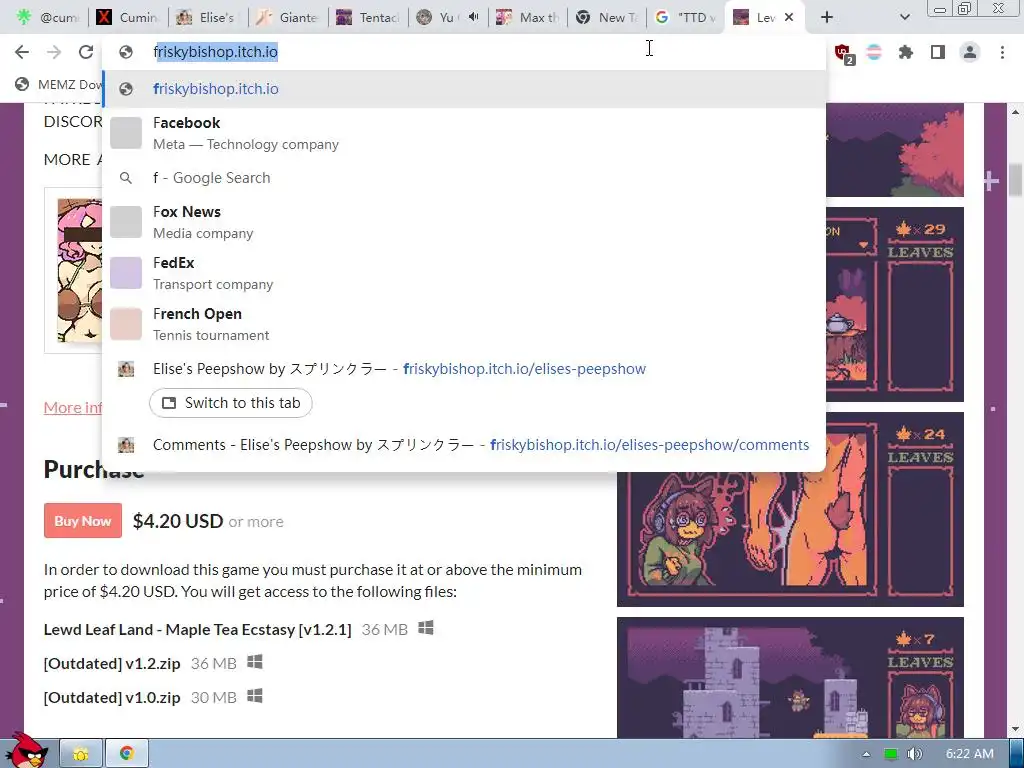Image resolution: width=1024 pixels, height=768 pixels.
Task: Open the volume speaker tray icon
Action: pos(914,754)
